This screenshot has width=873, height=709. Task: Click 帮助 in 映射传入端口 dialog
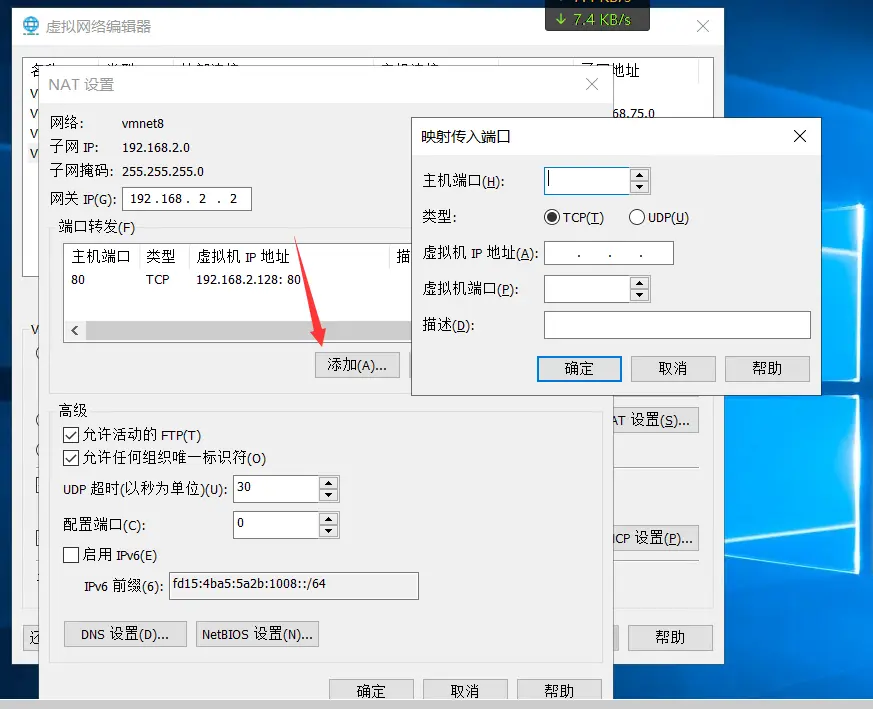767,369
